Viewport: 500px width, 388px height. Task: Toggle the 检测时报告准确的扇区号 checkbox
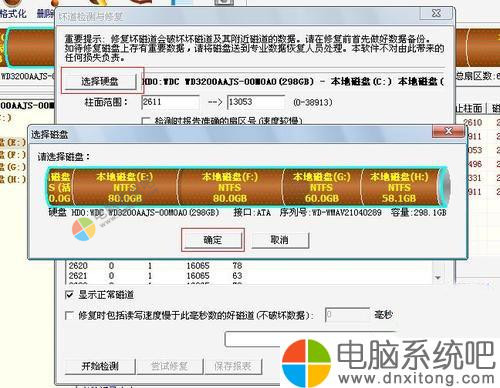[x=146, y=121]
